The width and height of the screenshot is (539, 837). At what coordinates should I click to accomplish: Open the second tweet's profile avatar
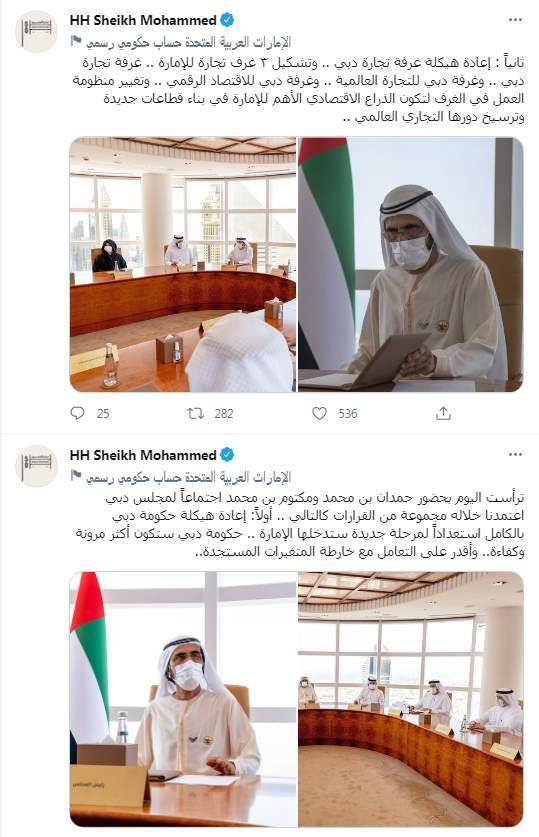[x=36, y=466]
